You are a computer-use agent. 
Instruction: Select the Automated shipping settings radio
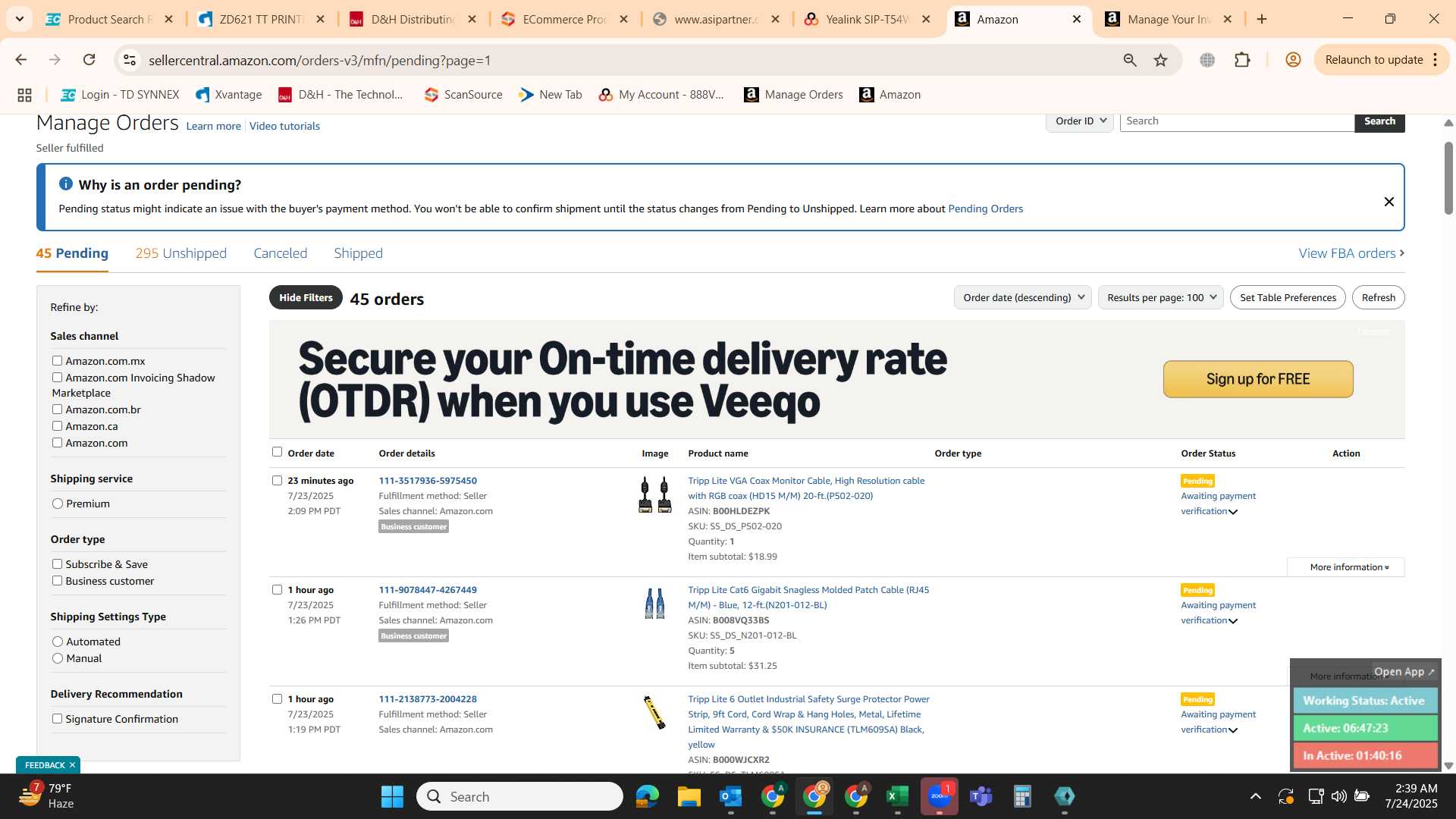click(x=58, y=642)
